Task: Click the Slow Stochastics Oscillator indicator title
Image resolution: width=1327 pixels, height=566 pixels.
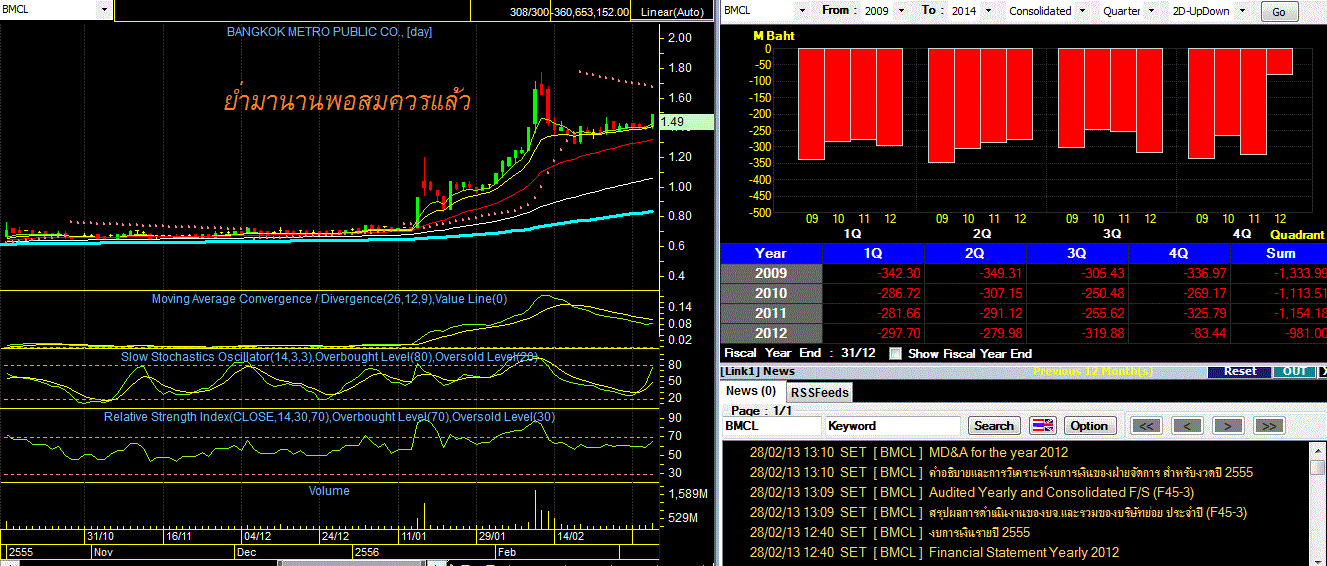Action: pos(329,356)
